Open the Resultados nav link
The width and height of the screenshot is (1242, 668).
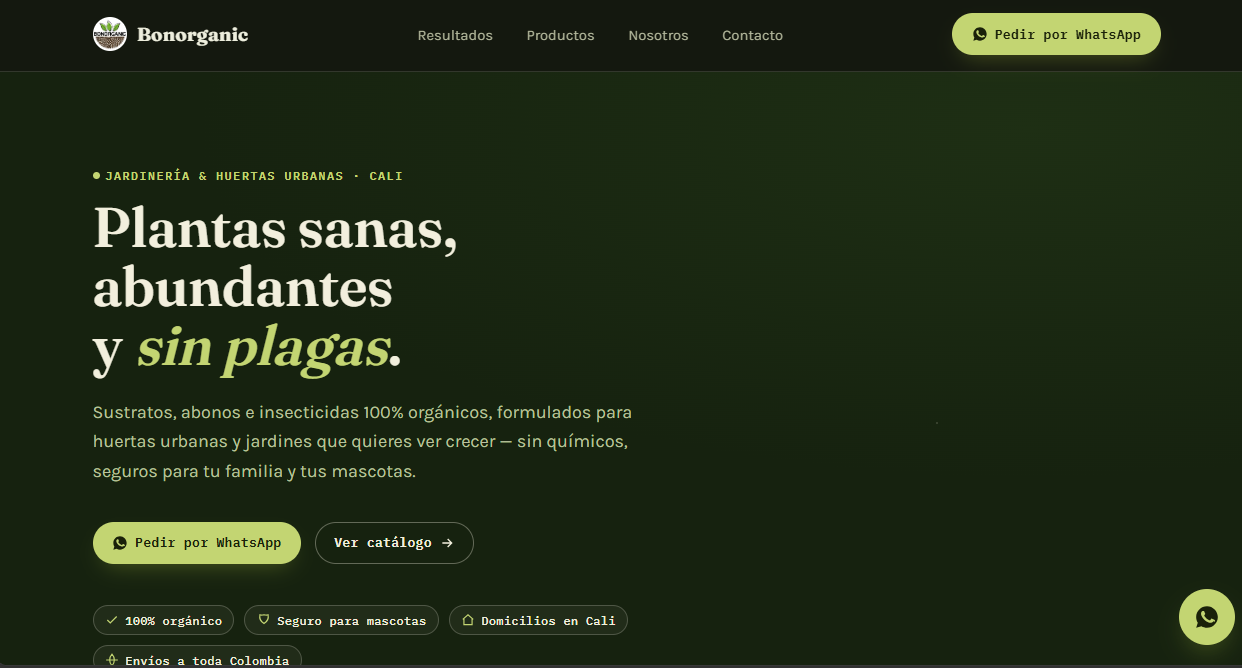pyautogui.click(x=455, y=35)
